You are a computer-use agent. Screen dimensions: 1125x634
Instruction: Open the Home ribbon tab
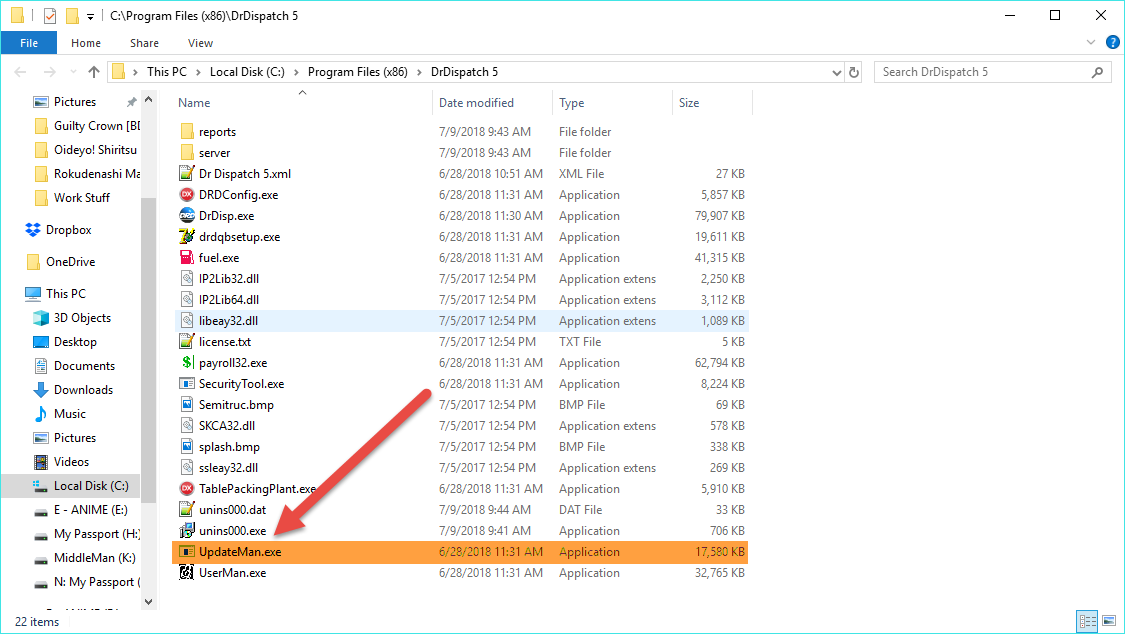(x=86, y=43)
